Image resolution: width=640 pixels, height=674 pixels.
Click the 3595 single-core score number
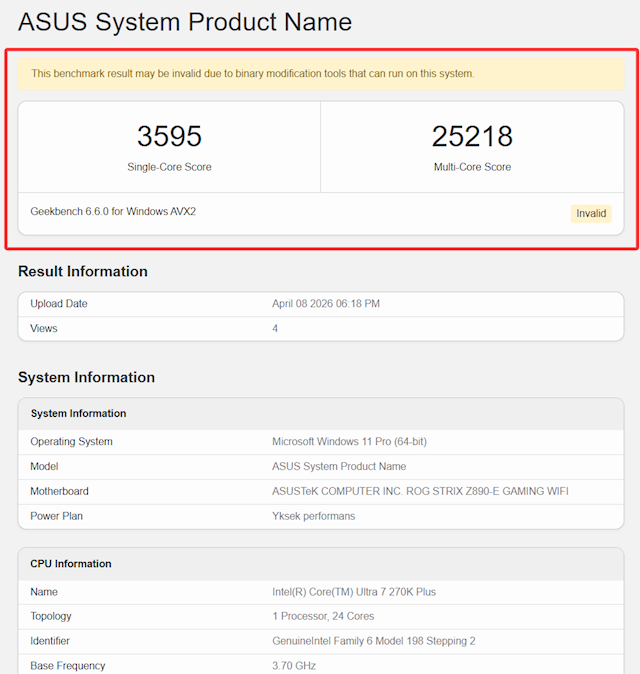[169, 137]
